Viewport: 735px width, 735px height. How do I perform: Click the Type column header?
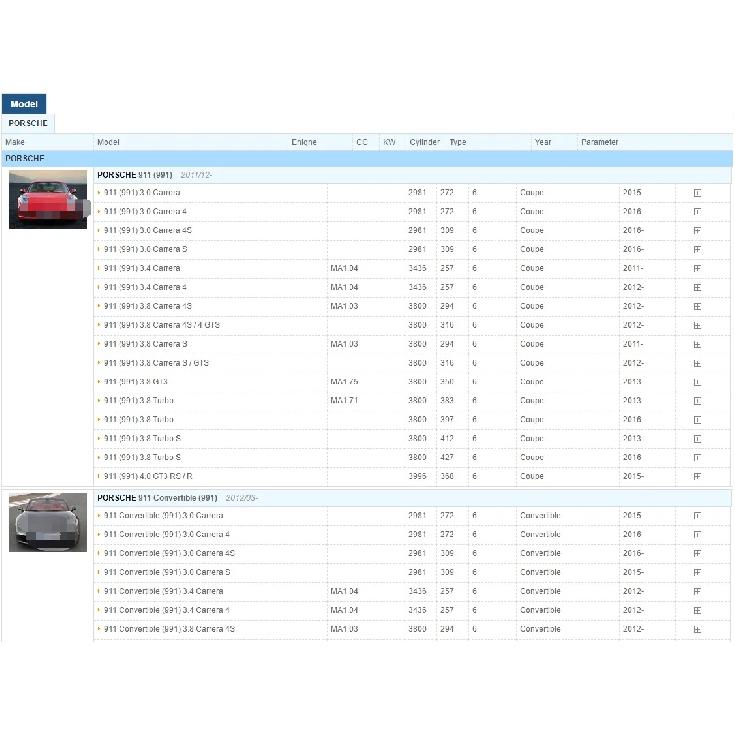point(458,142)
